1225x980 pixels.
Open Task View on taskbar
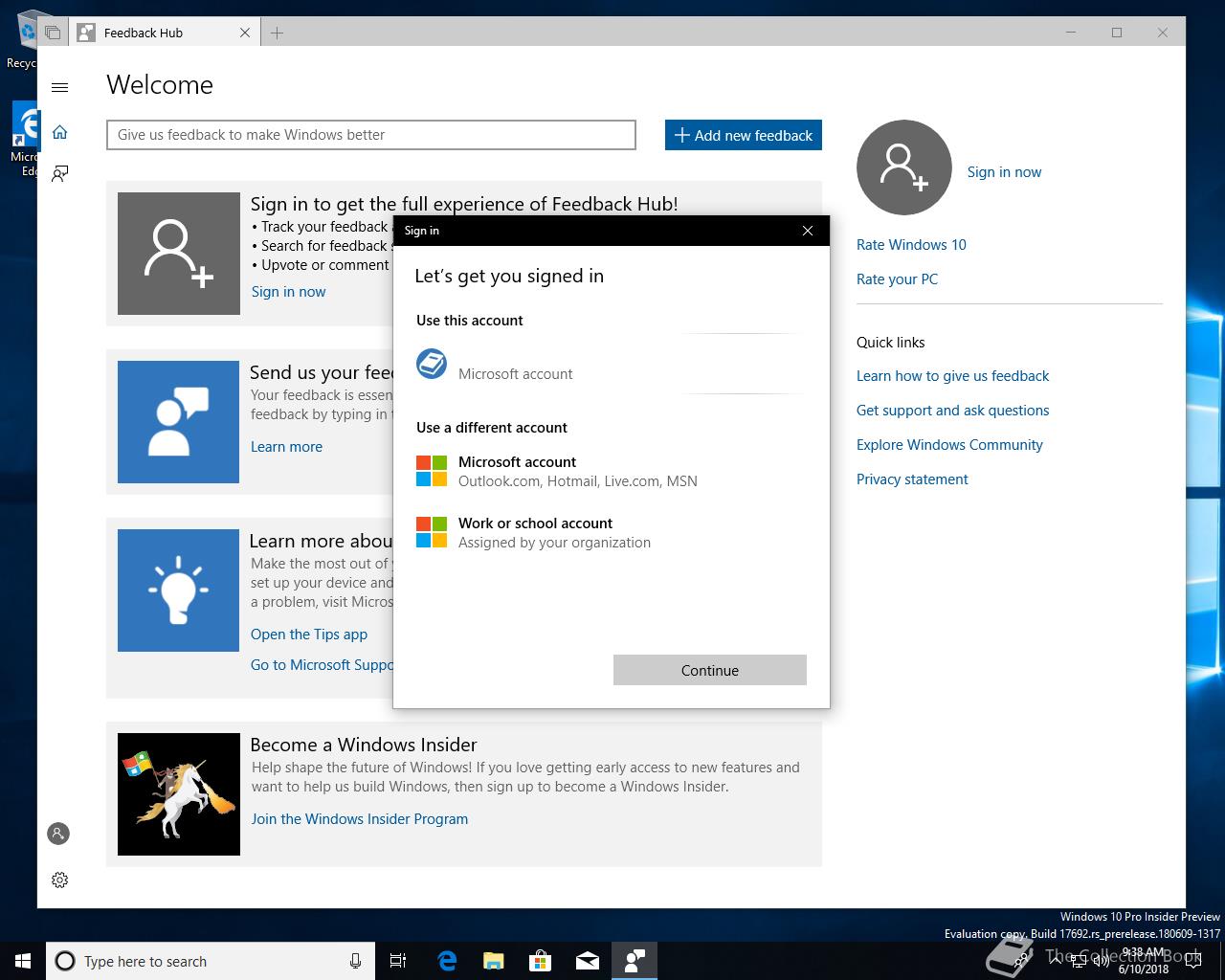click(398, 961)
